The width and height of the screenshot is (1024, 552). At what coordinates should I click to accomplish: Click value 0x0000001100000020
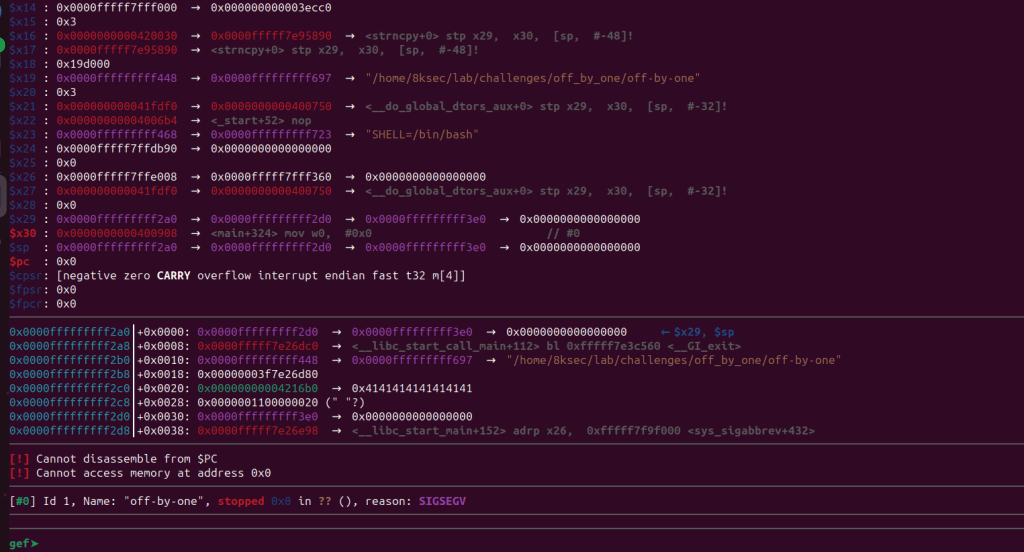click(257, 402)
